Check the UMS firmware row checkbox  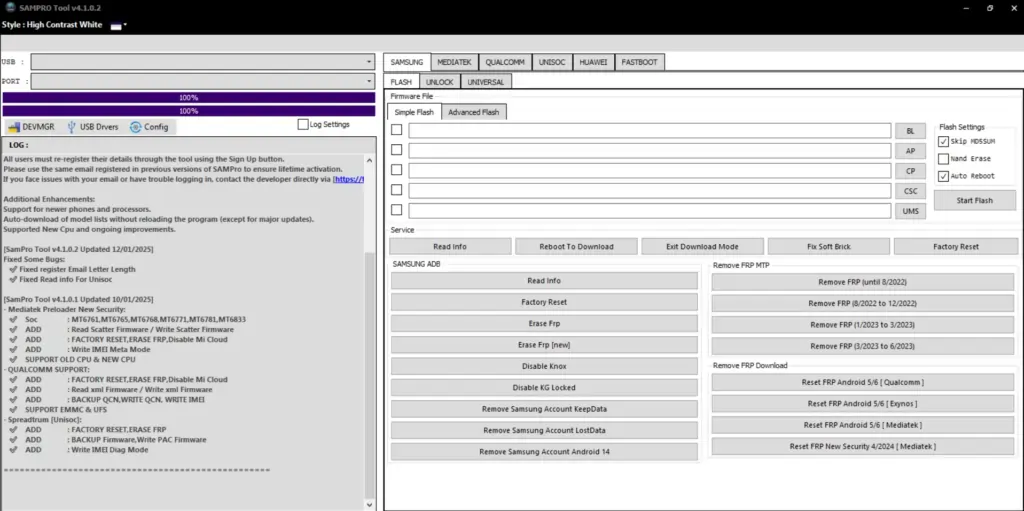click(396, 210)
